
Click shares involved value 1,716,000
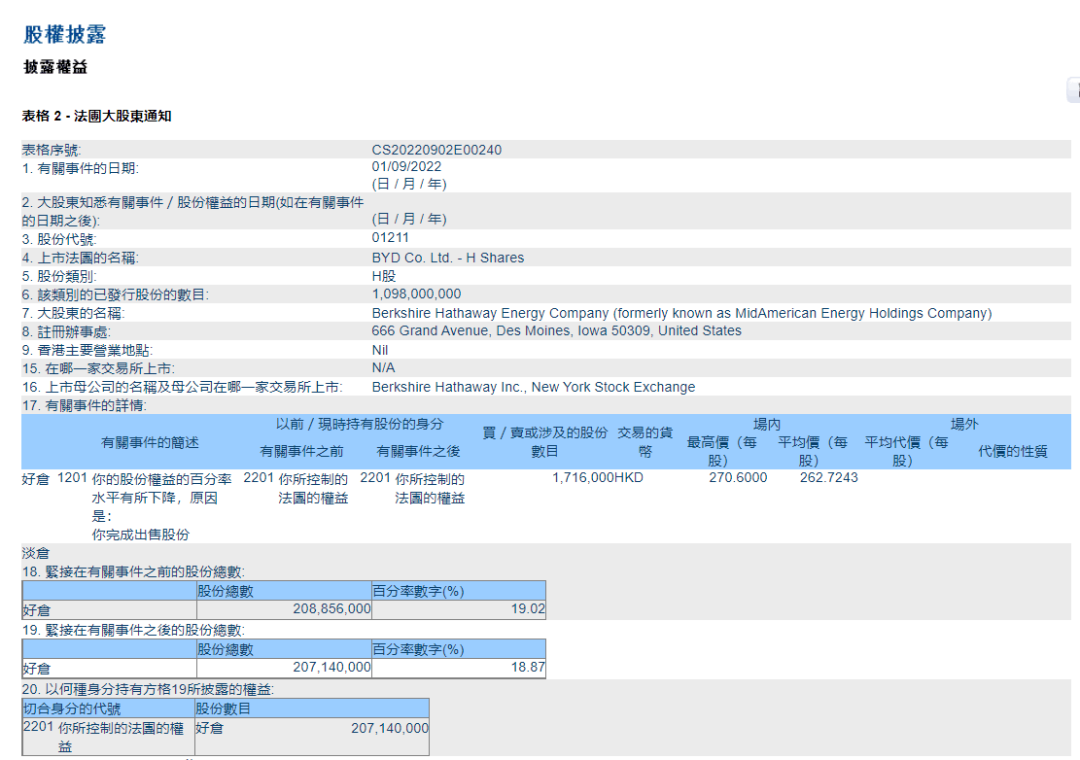pos(583,477)
